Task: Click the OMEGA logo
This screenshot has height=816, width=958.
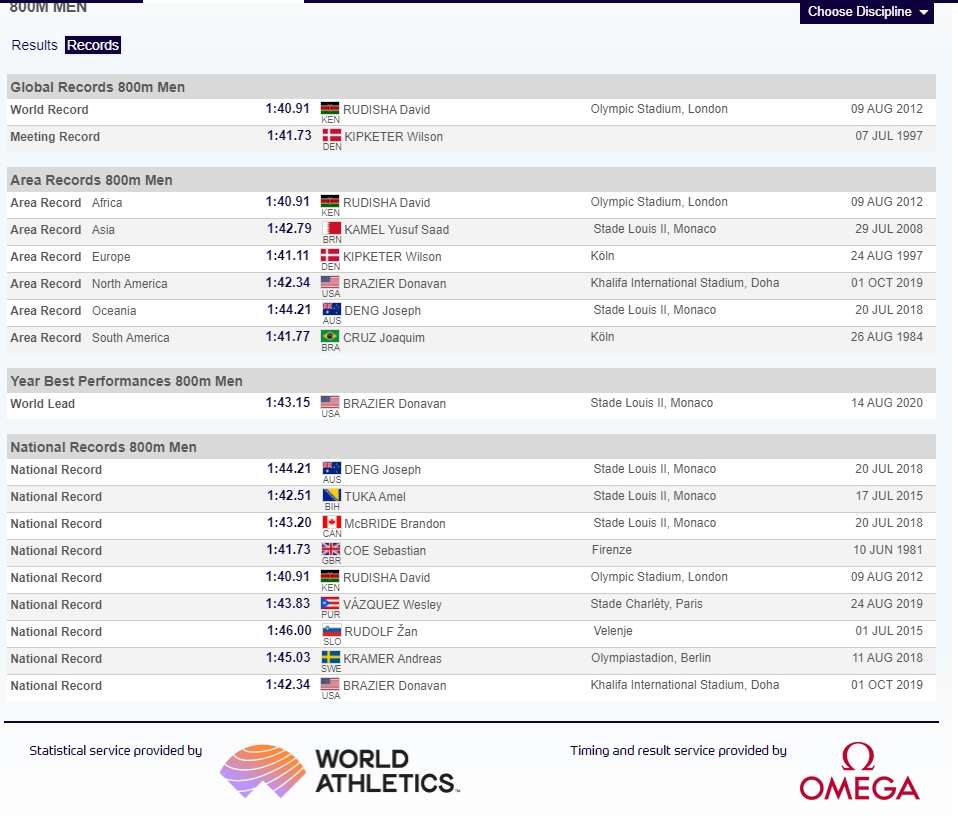Action: tap(859, 772)
